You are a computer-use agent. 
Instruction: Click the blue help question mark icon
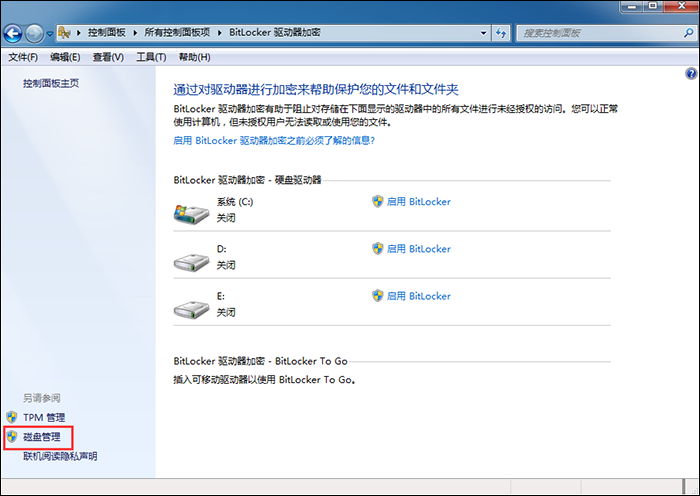(x=691, y=74)
